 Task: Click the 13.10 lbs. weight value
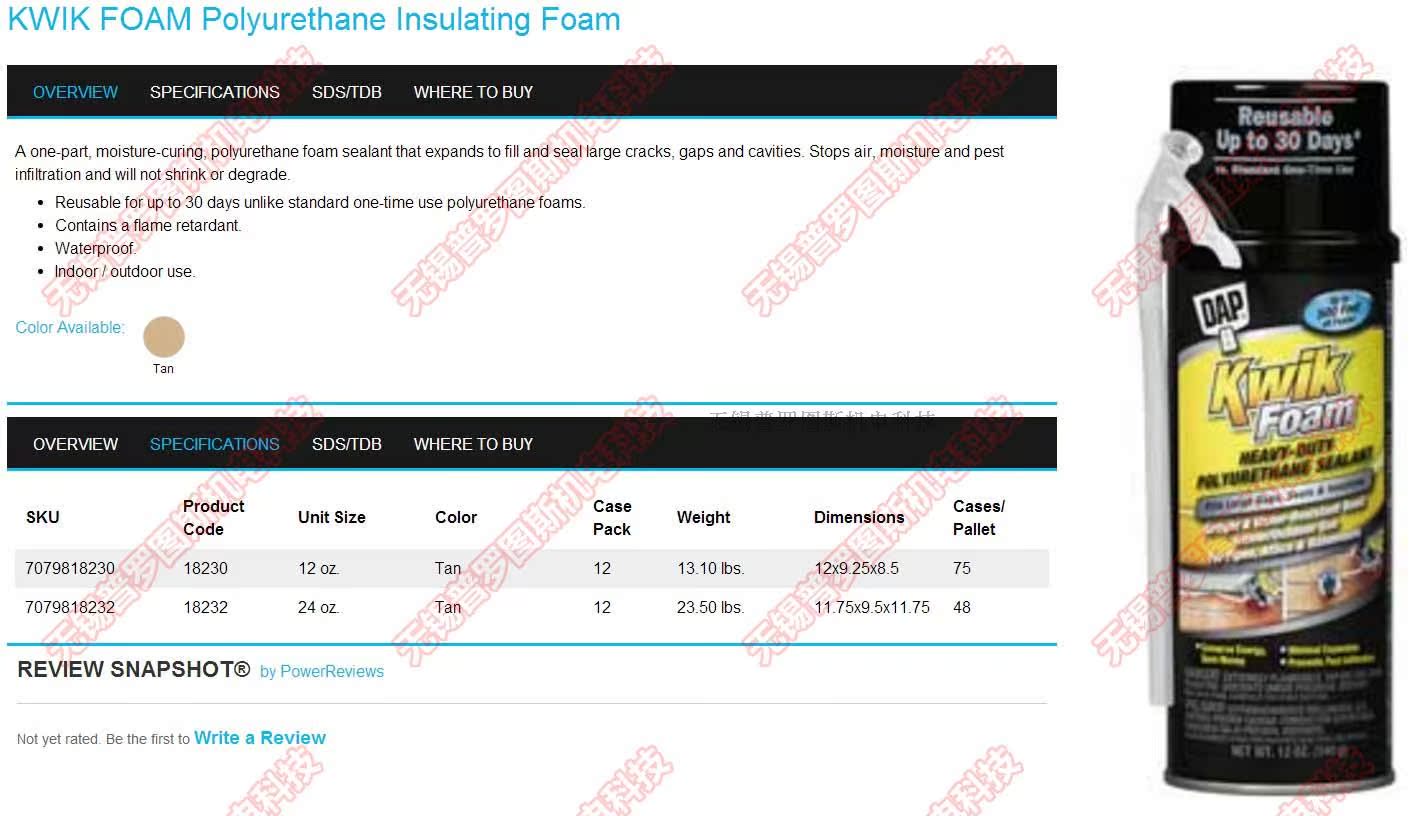tap(711, 568)
